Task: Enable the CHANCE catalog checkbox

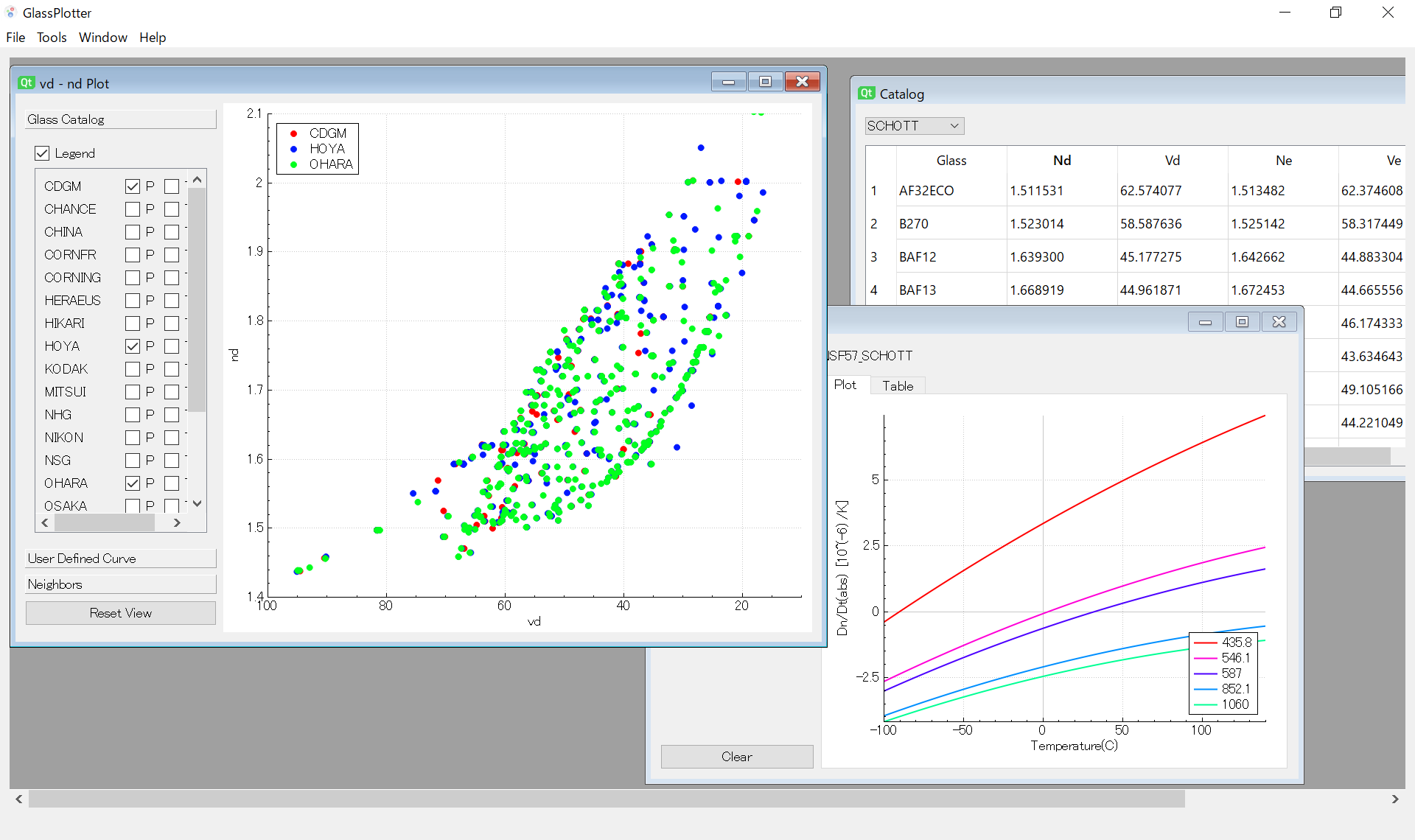Action: click(133, 209)
